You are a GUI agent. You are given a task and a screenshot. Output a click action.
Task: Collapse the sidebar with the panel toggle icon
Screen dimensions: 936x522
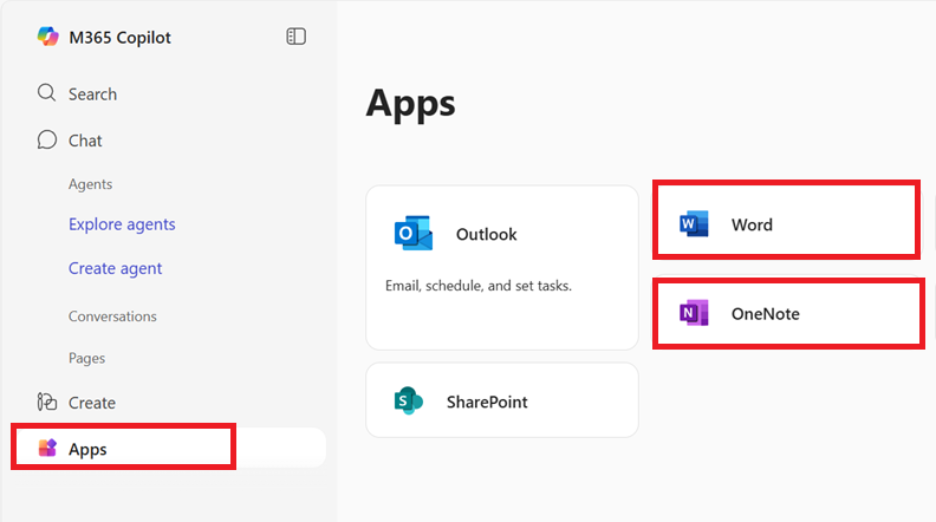click(296, 36)
